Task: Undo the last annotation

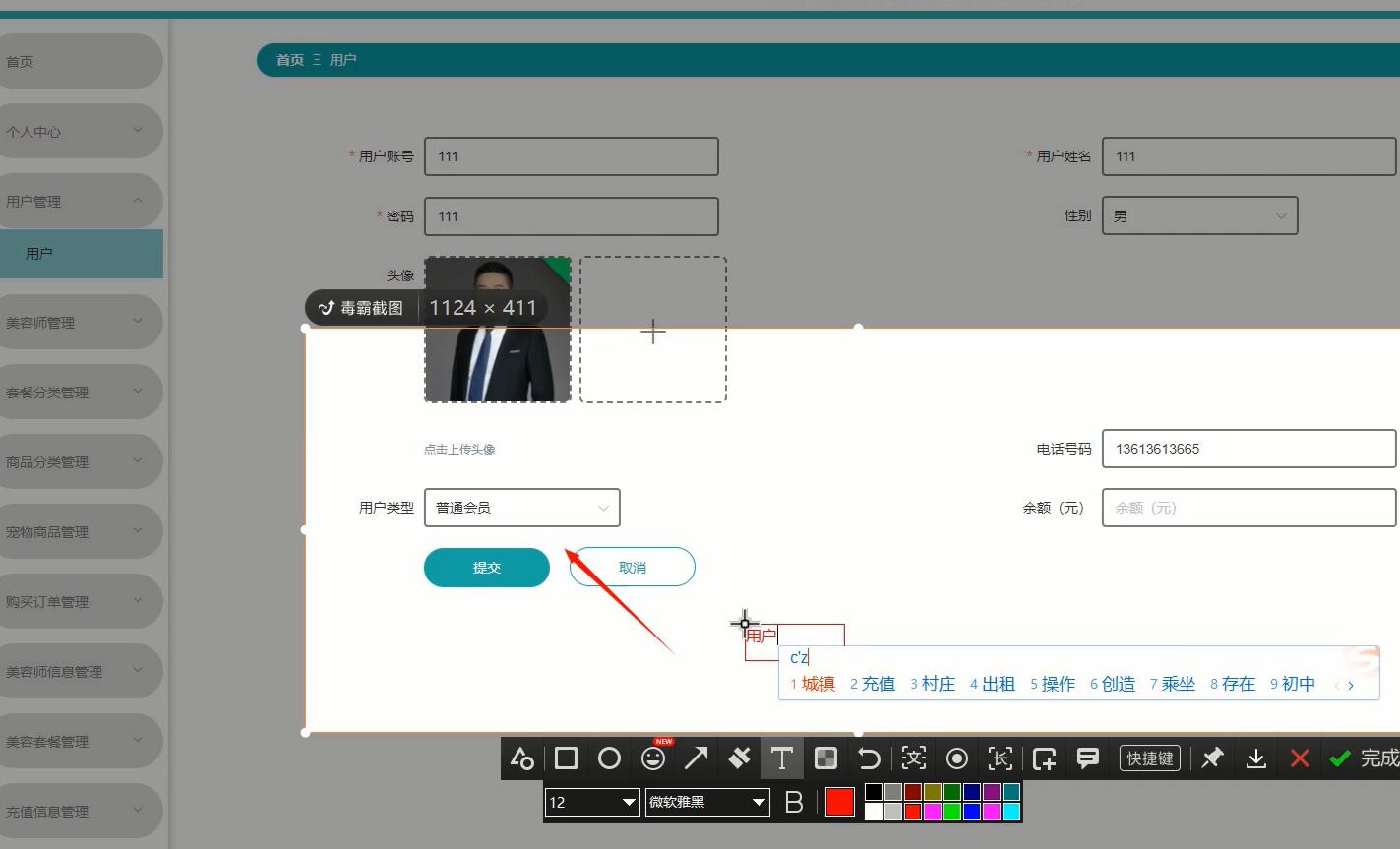Action: [x=869, y=758]
